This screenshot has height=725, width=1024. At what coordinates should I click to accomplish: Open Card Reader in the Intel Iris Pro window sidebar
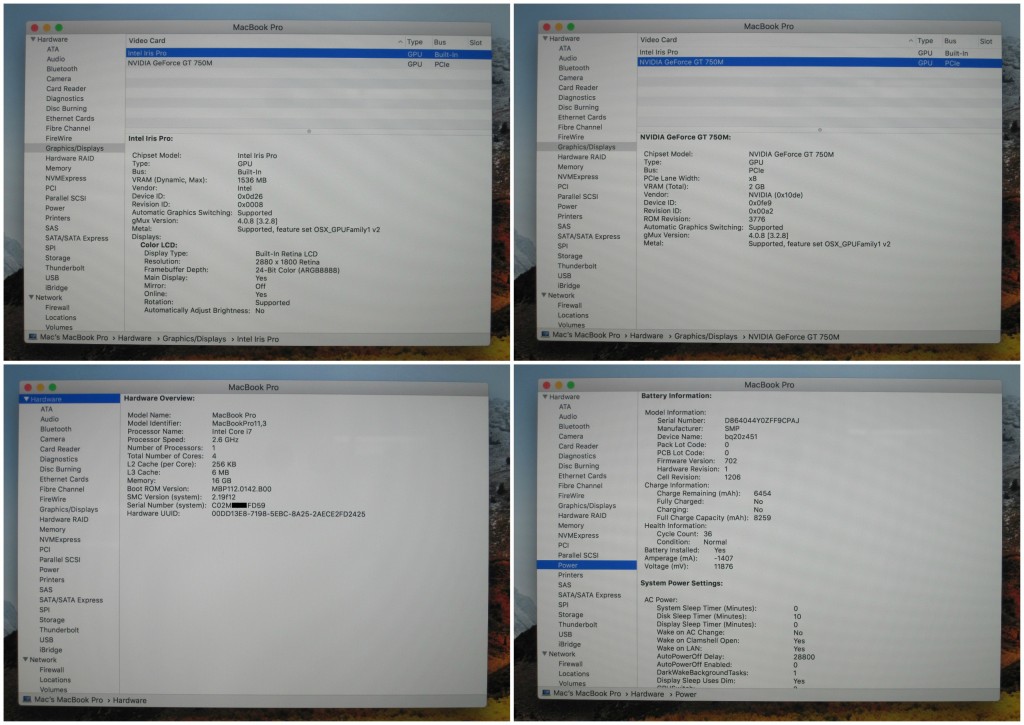pos(66,89)
